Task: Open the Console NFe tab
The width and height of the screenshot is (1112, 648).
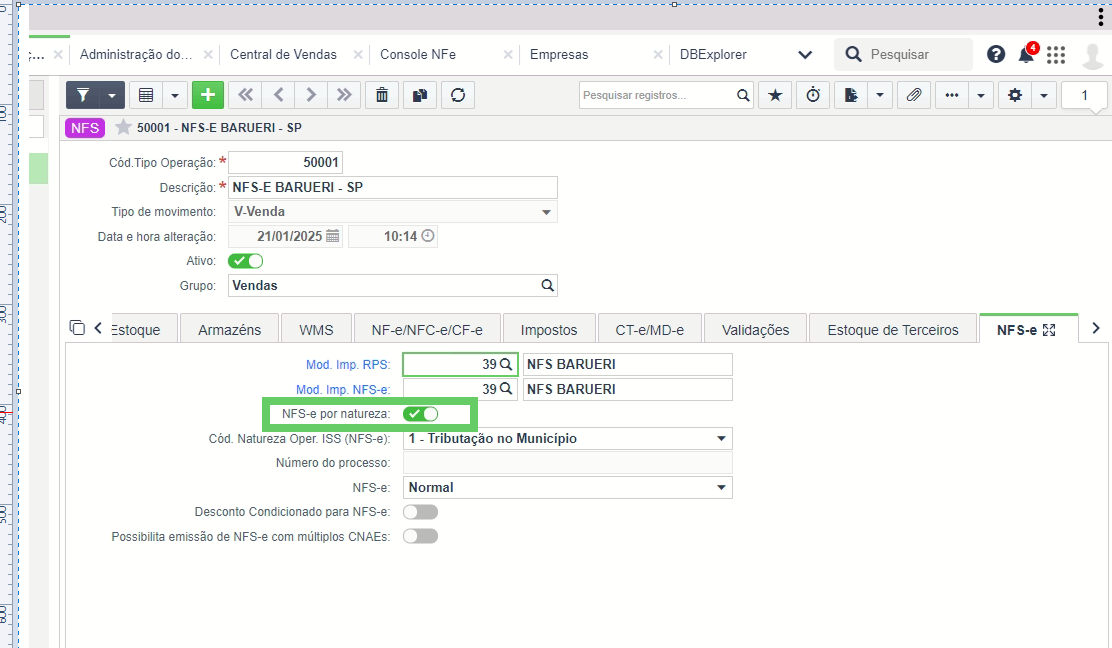Action: tap(418, 55)
